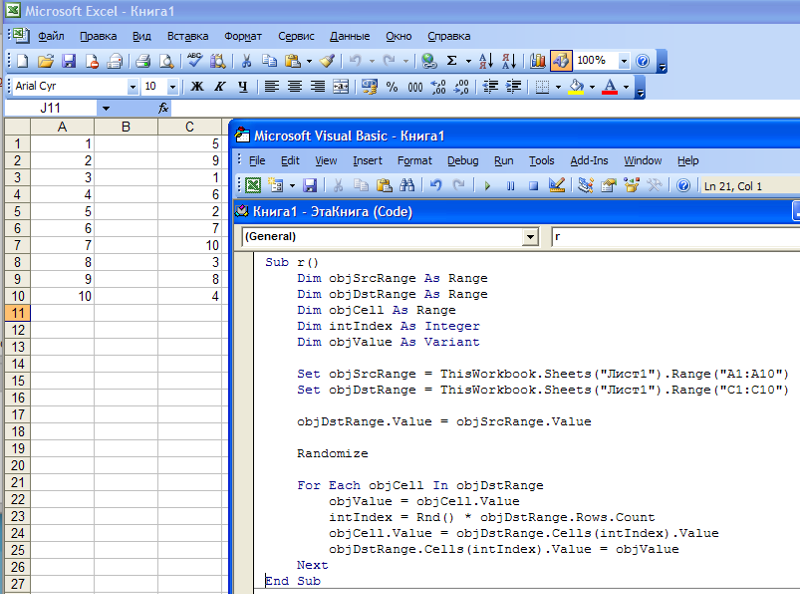The height and width of the screenshot is (594, 800).
Task: Click the Print icon in Excel toolbar
Action: pyautogui.click(x=143, y=61)
